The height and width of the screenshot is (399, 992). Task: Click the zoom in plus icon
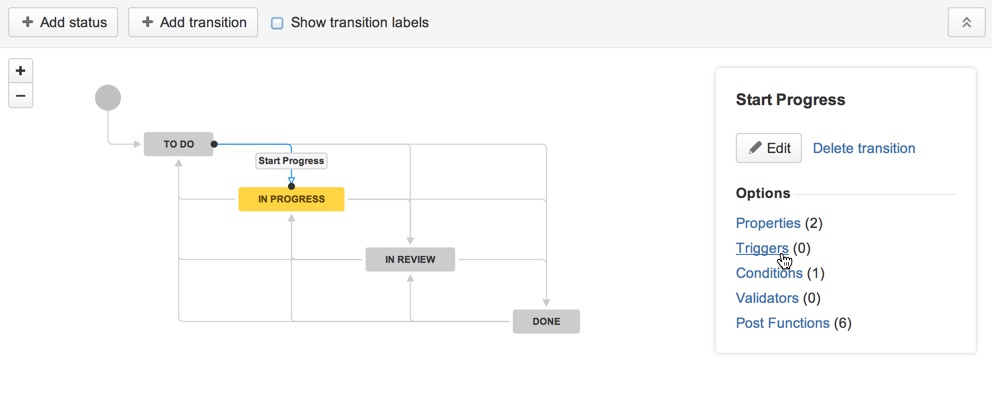point(20,71)
